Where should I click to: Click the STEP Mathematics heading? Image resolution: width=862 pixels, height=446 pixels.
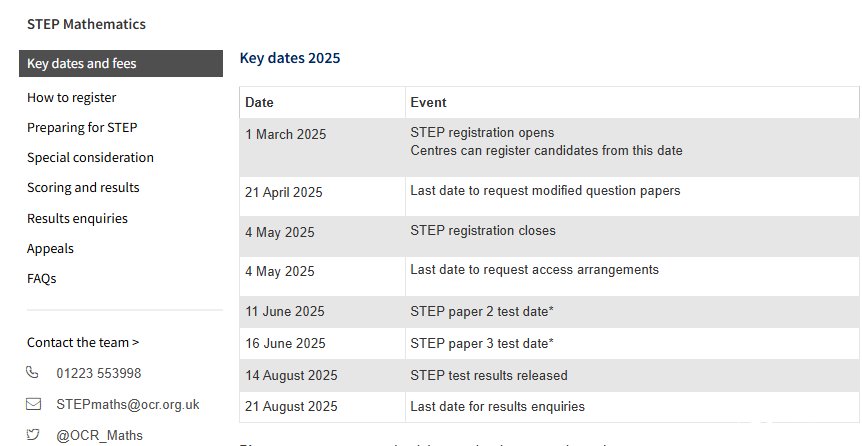[86, 24]
